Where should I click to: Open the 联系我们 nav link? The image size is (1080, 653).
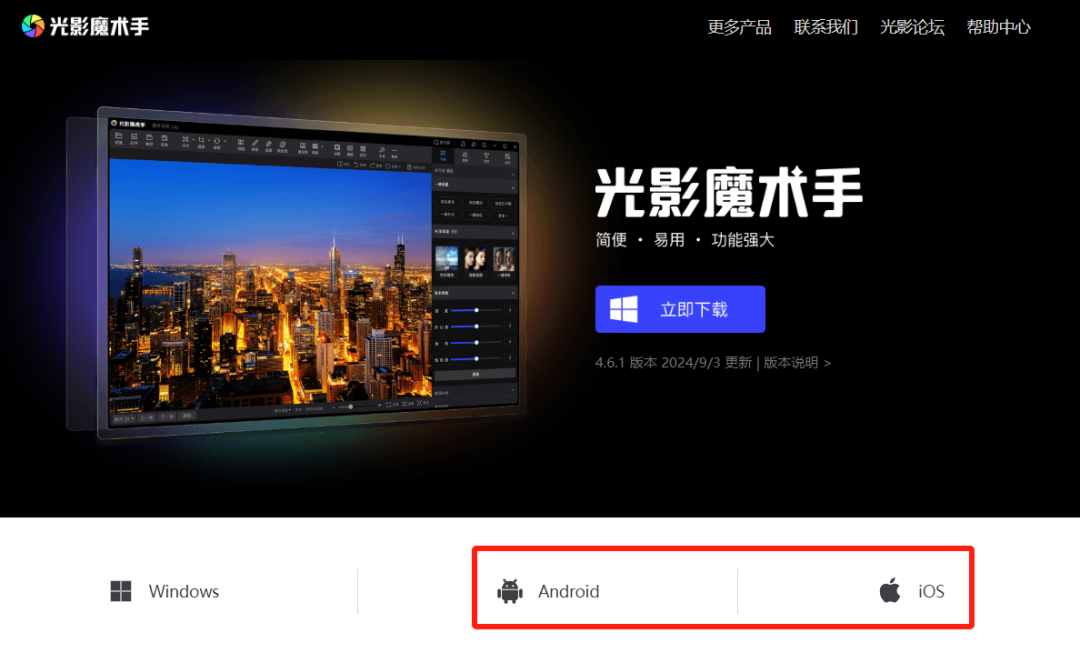(x=825, y=27)
